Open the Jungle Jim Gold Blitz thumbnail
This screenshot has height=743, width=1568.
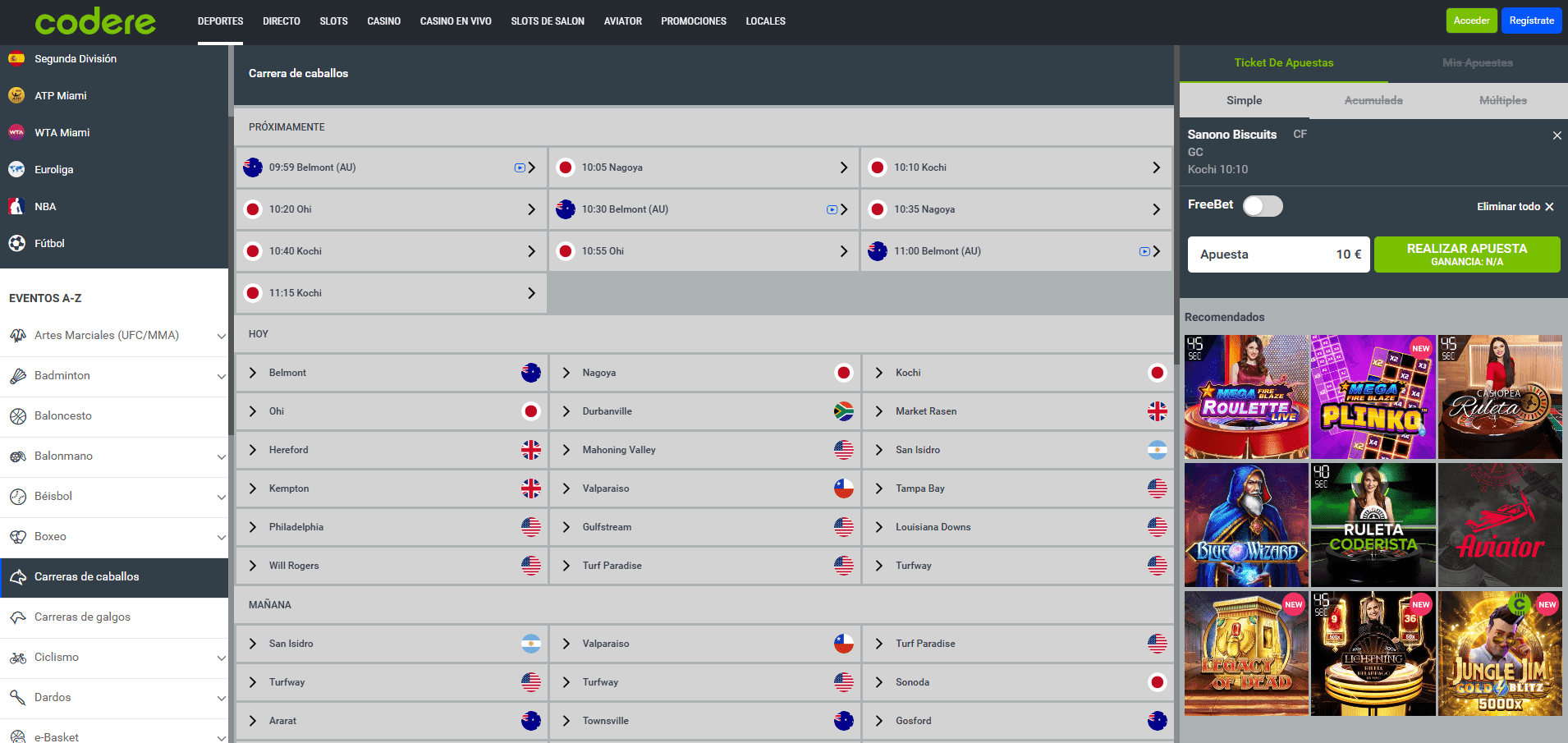(1500, 653)
